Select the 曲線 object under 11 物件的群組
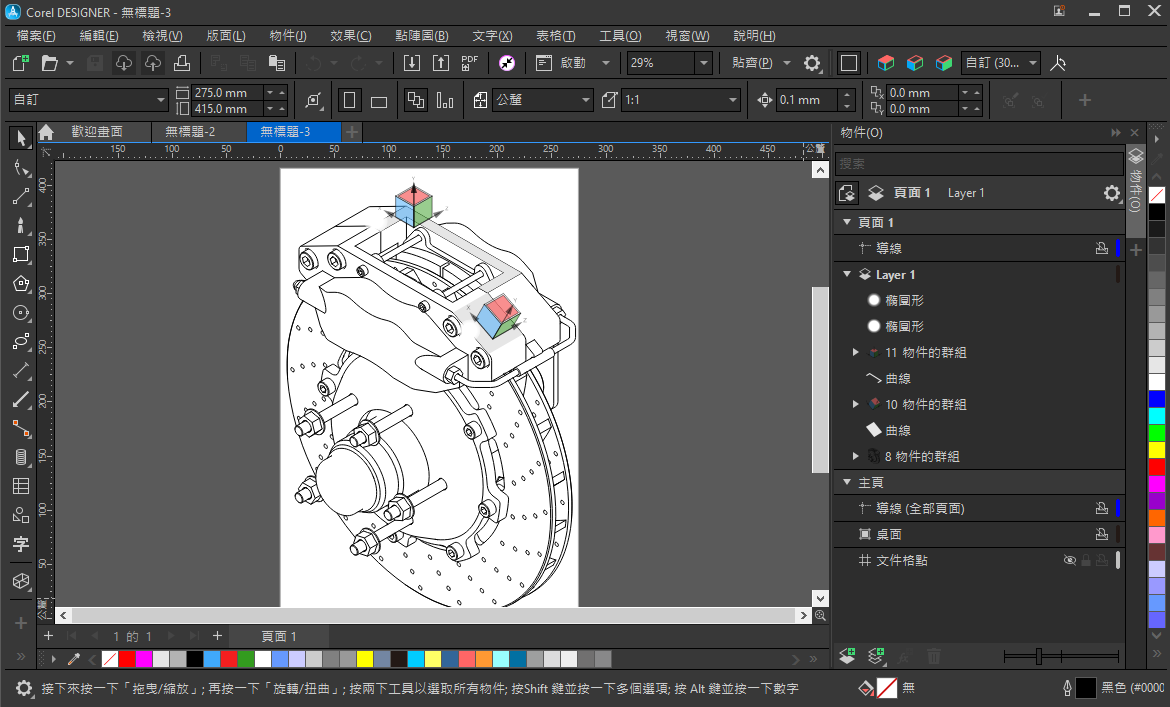 (898, 378)
